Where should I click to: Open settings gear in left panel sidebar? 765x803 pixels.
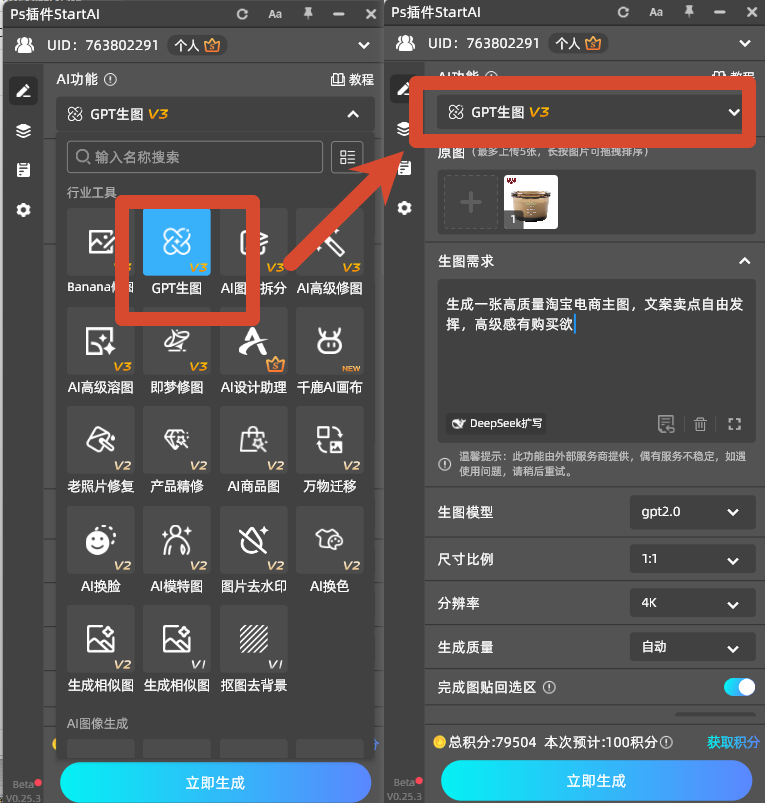click(x=23, y=209)
